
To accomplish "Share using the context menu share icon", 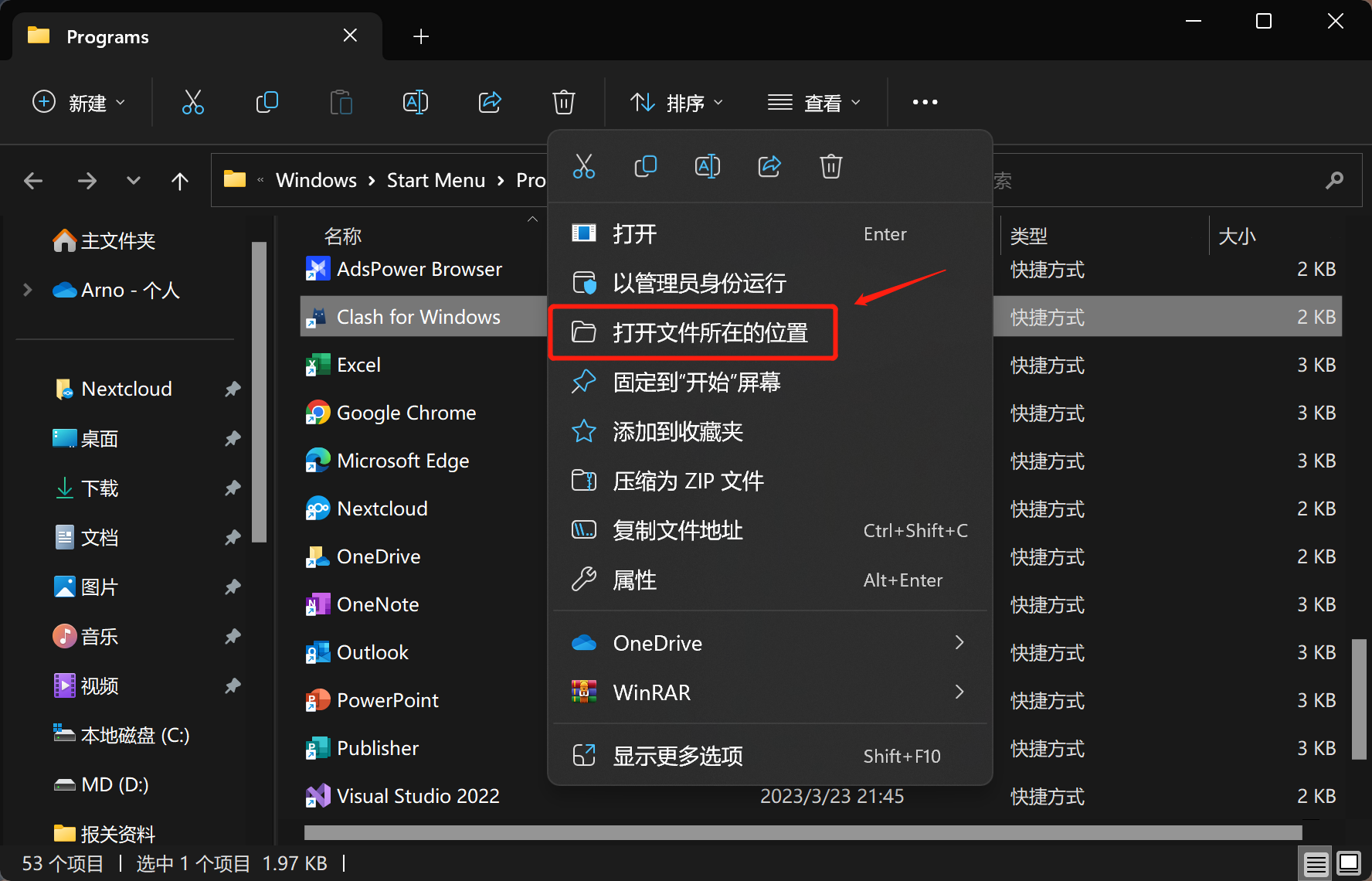I will point(769,166).
